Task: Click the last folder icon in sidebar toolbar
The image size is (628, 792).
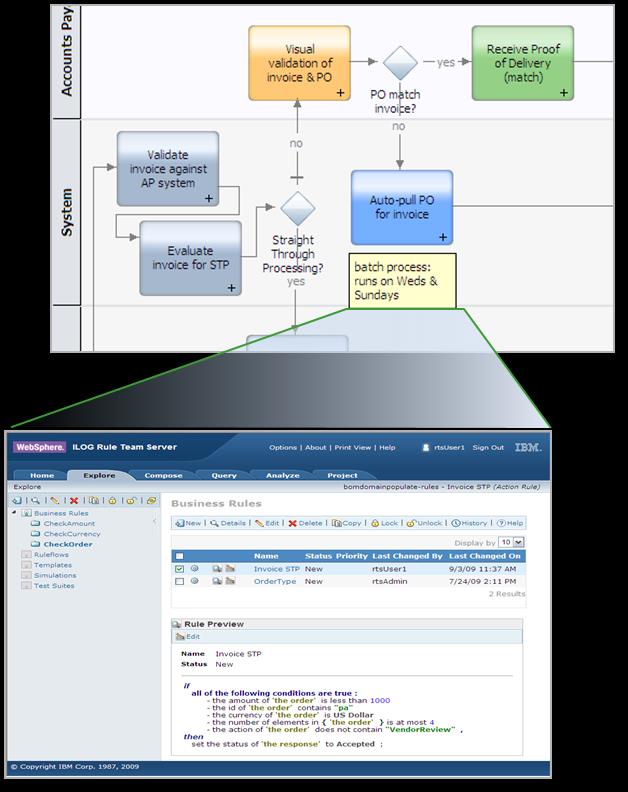Action: point(151,501)
